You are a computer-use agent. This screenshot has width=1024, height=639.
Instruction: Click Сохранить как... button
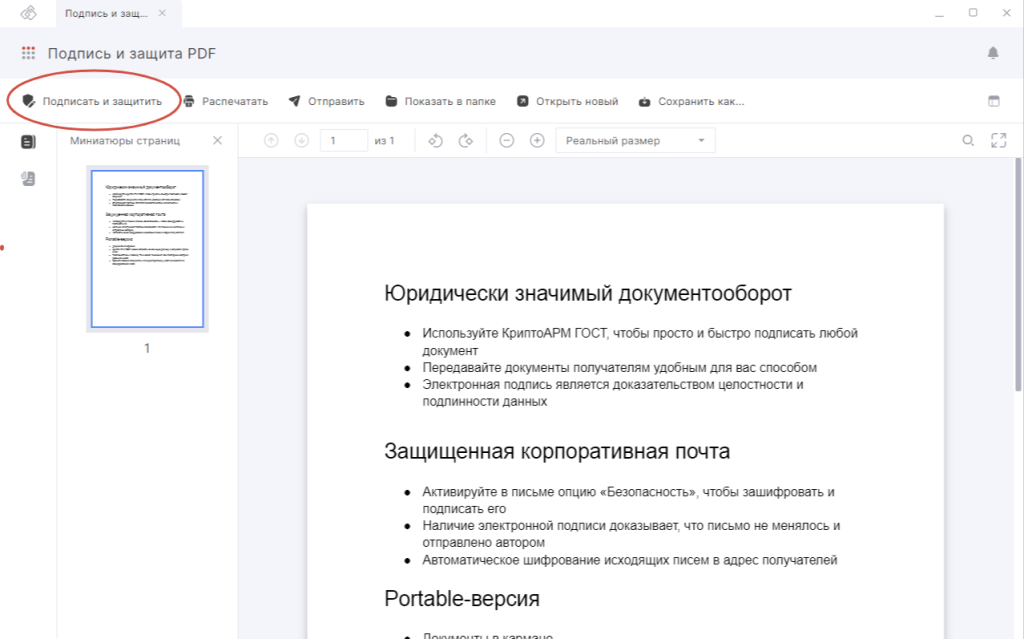click(x=692, y=101)
